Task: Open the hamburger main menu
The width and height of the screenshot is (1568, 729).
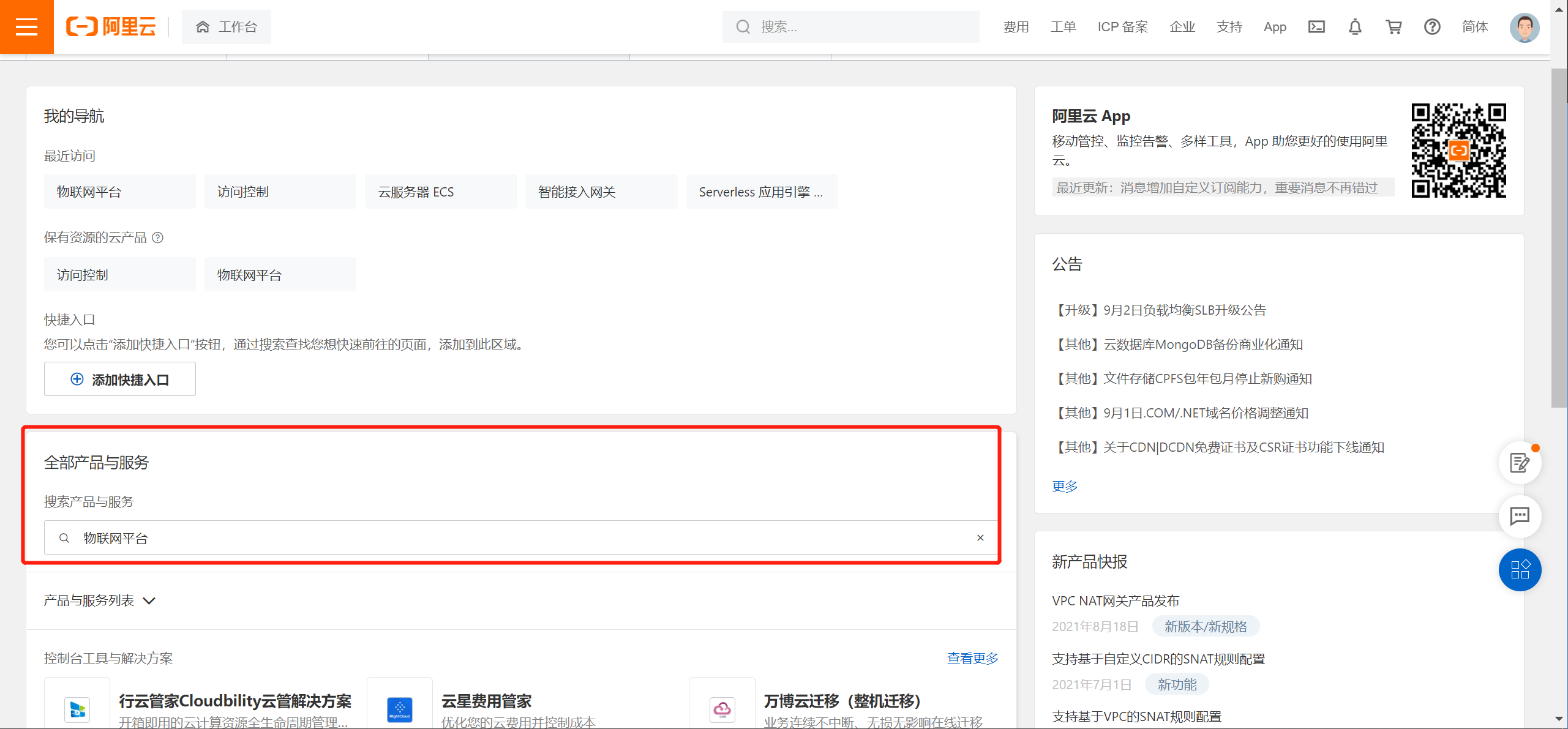Action: click(26, 27)
